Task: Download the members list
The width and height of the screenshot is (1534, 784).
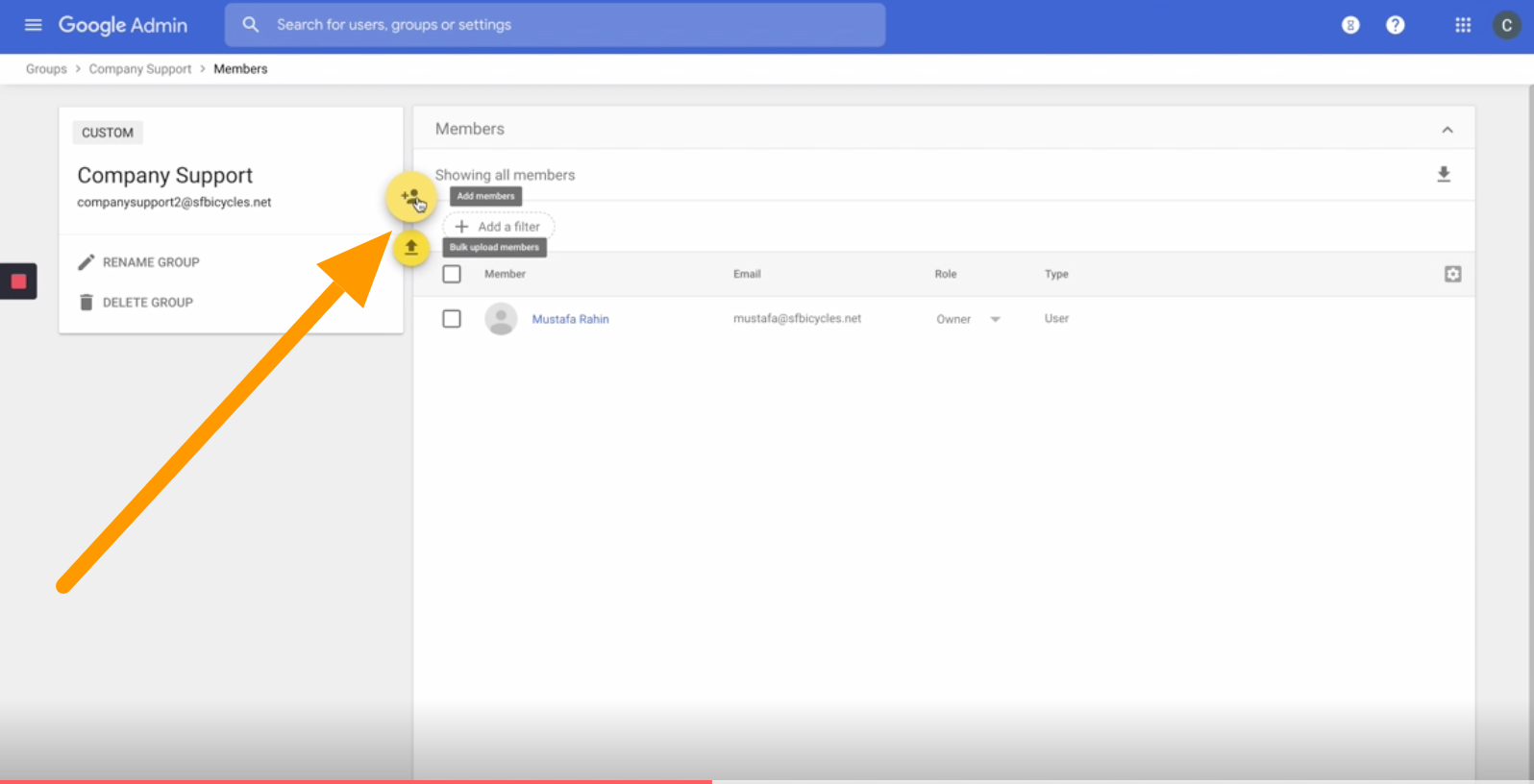Action: tap(1444, 174)
